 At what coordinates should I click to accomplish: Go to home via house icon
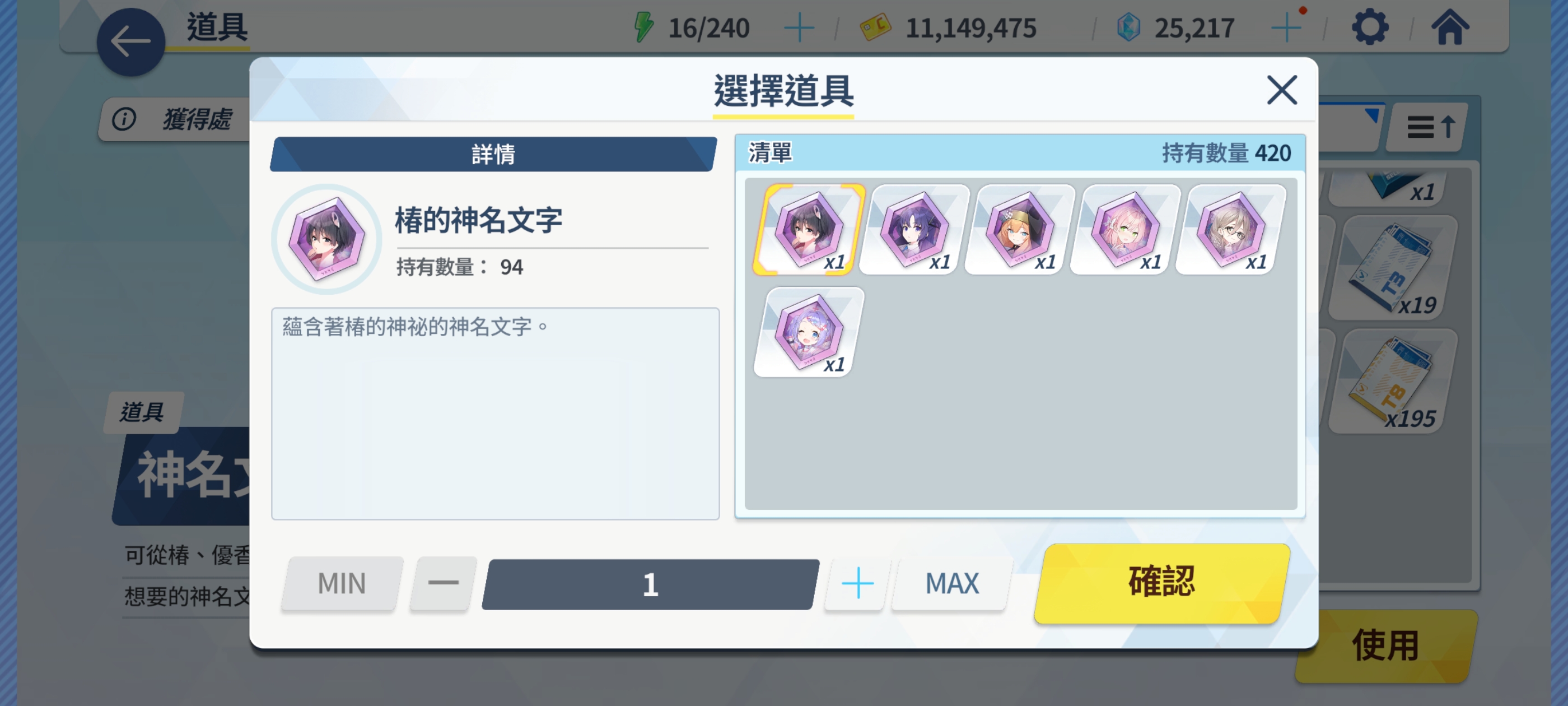(1450, 27)
